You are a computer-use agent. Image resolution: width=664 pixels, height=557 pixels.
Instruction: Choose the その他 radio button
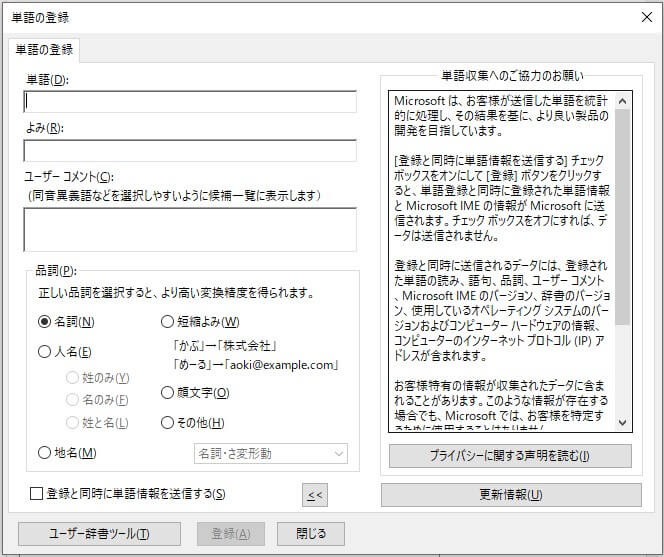[167, 423]
